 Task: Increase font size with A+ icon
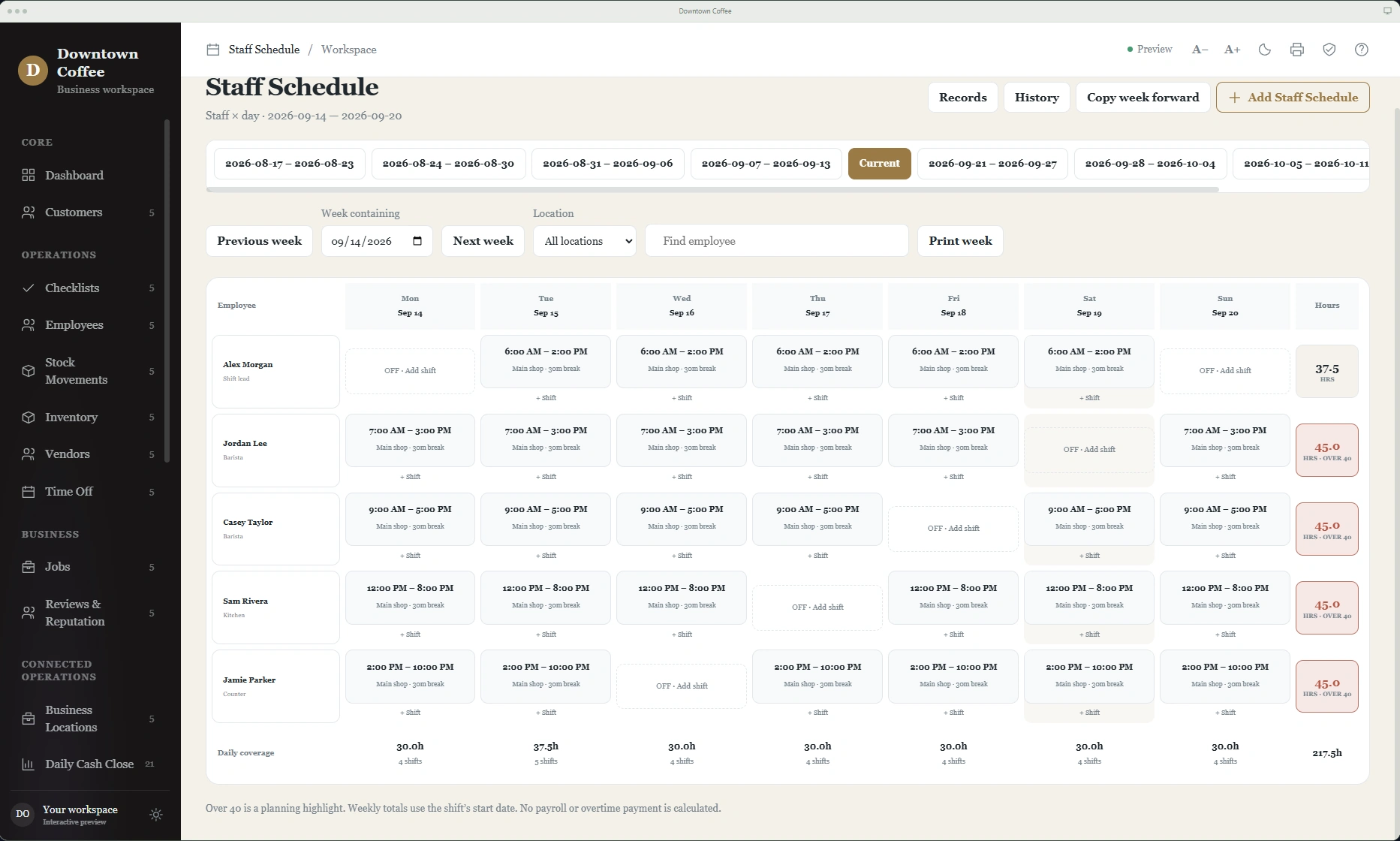point(1232,50)
